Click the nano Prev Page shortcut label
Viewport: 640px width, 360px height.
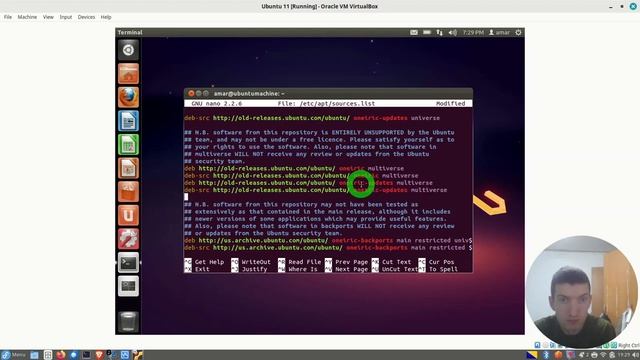tap(351, 262)
